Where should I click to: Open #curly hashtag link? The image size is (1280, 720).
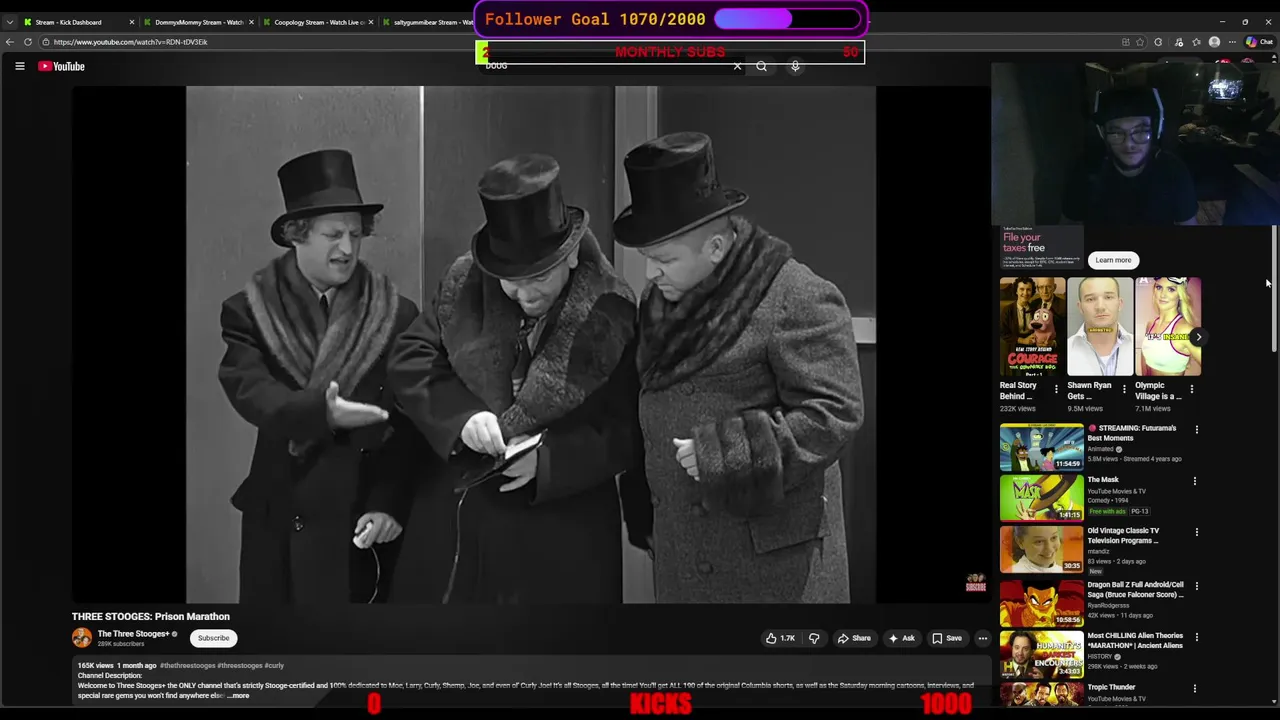coord(274,666)
